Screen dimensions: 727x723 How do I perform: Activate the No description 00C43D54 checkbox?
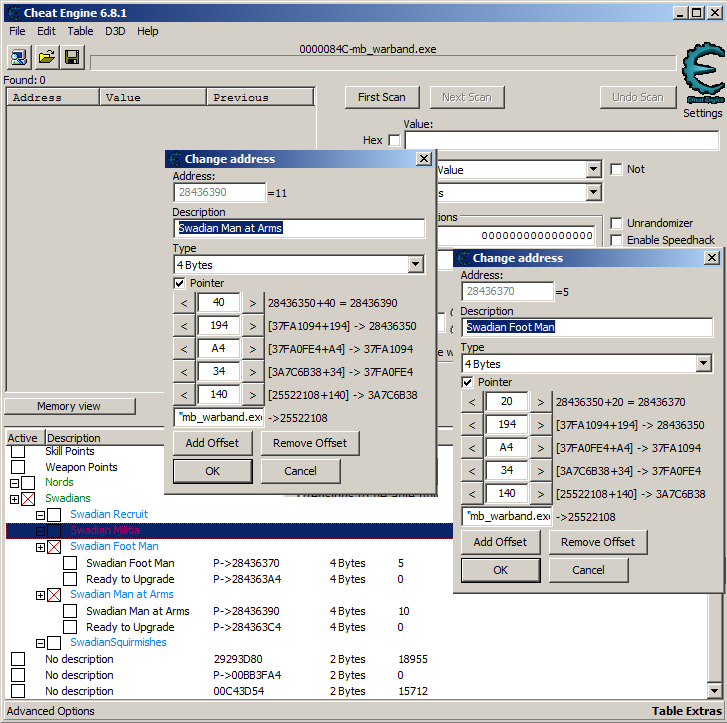(x=18, y=691)
